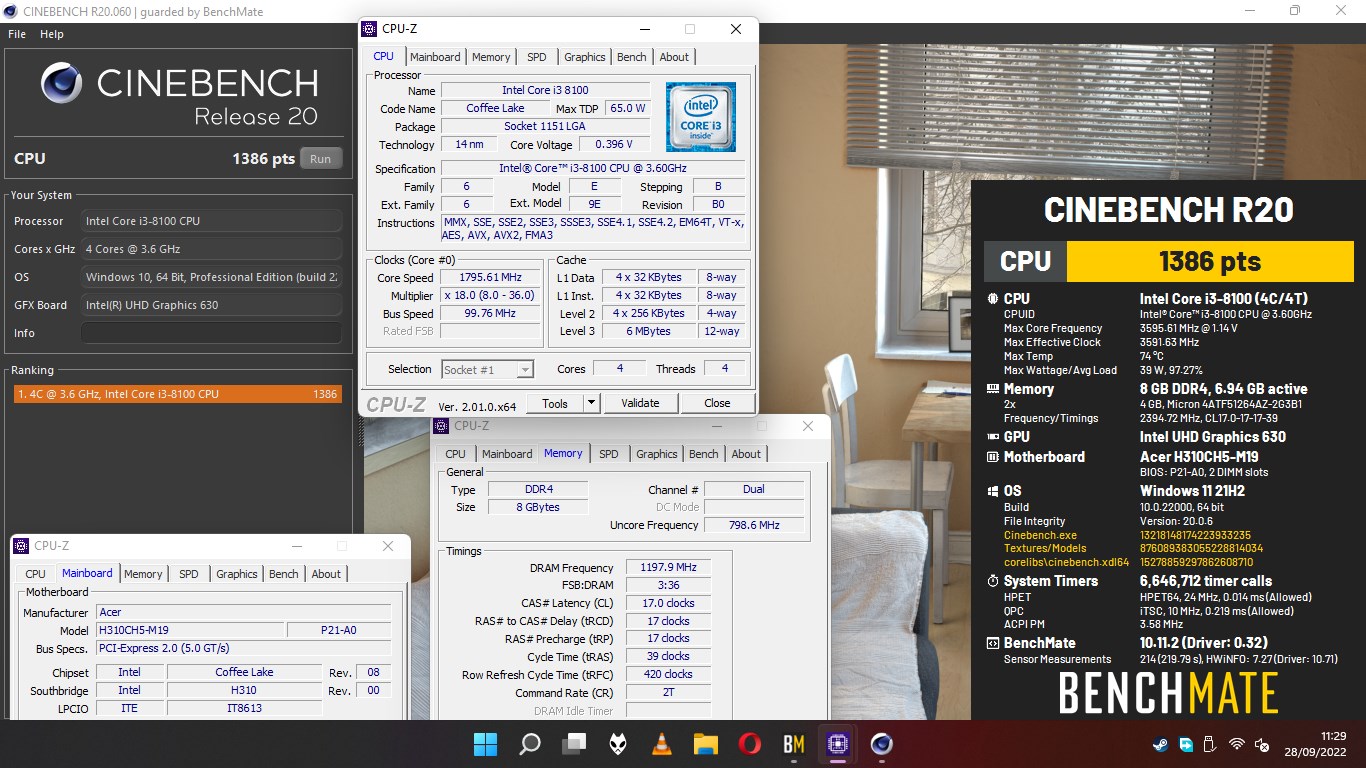Click the GFX Board field in Cinebench
Viewport: 1366px width, 768px height.
[x=211, y=305]
